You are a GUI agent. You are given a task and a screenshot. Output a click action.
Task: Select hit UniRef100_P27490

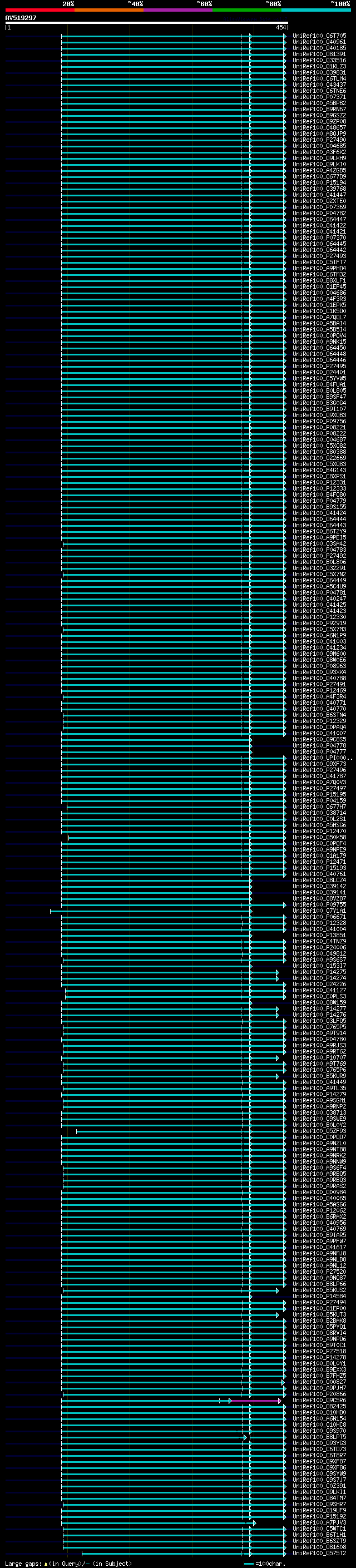(319, 140)
